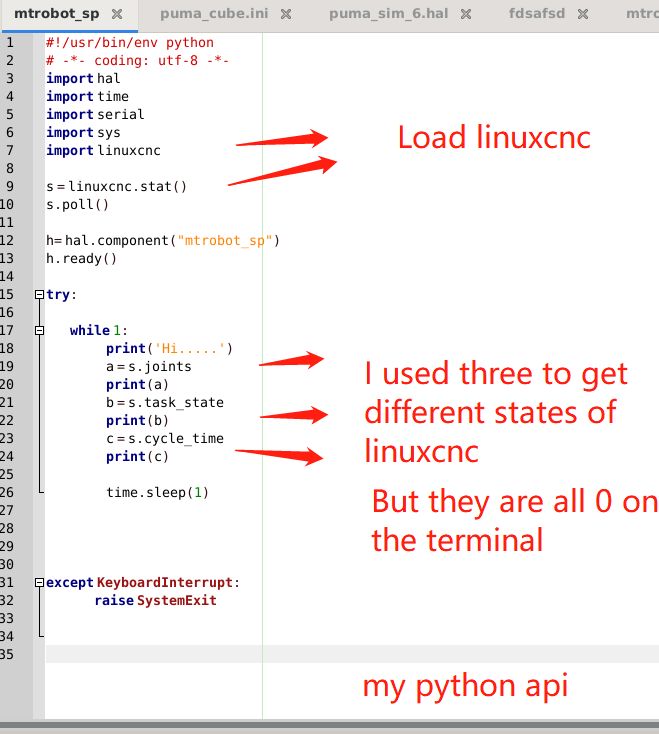The height and width of the screenshot is (734, 659).
Task: Collapse the try block fold marker
Action: coord(39,294)
